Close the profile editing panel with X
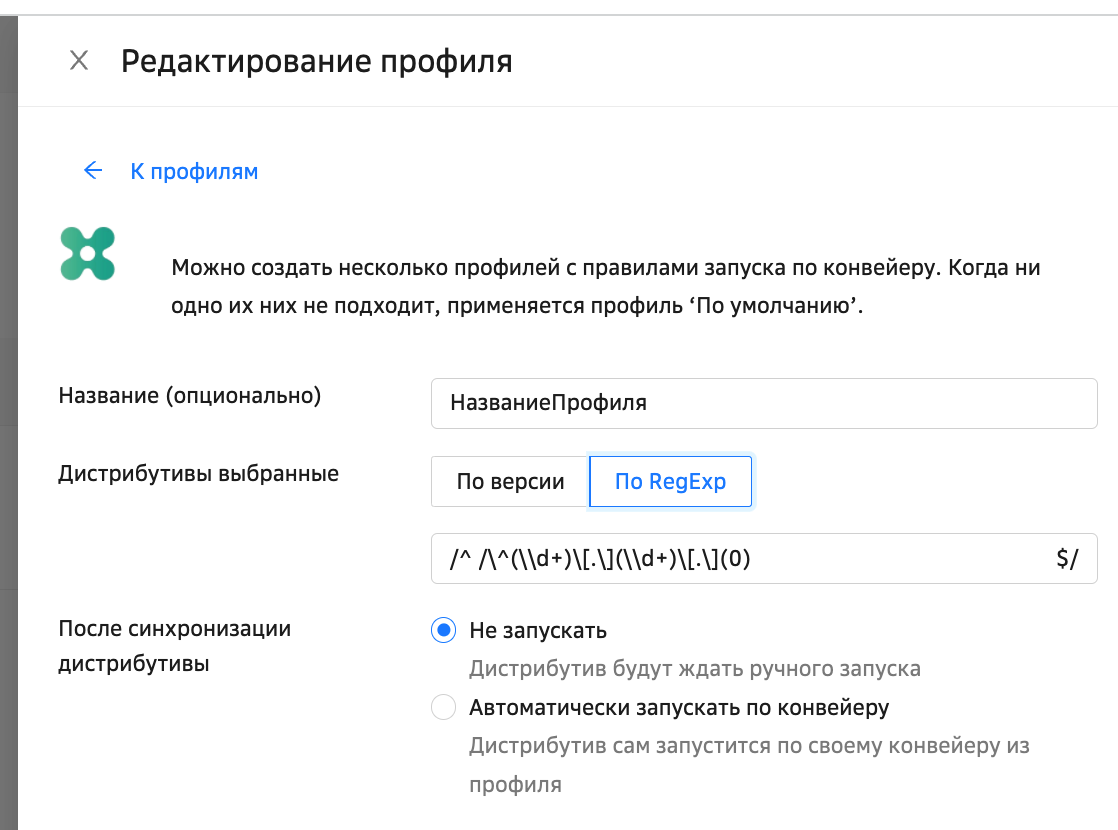 click(x=79, y=61)
